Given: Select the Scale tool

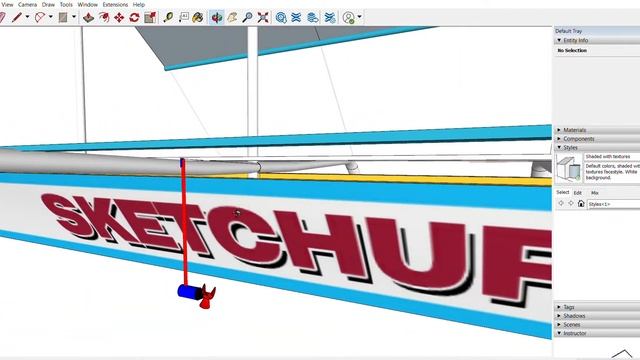Looking at the screenshot, I should [150, 18].
